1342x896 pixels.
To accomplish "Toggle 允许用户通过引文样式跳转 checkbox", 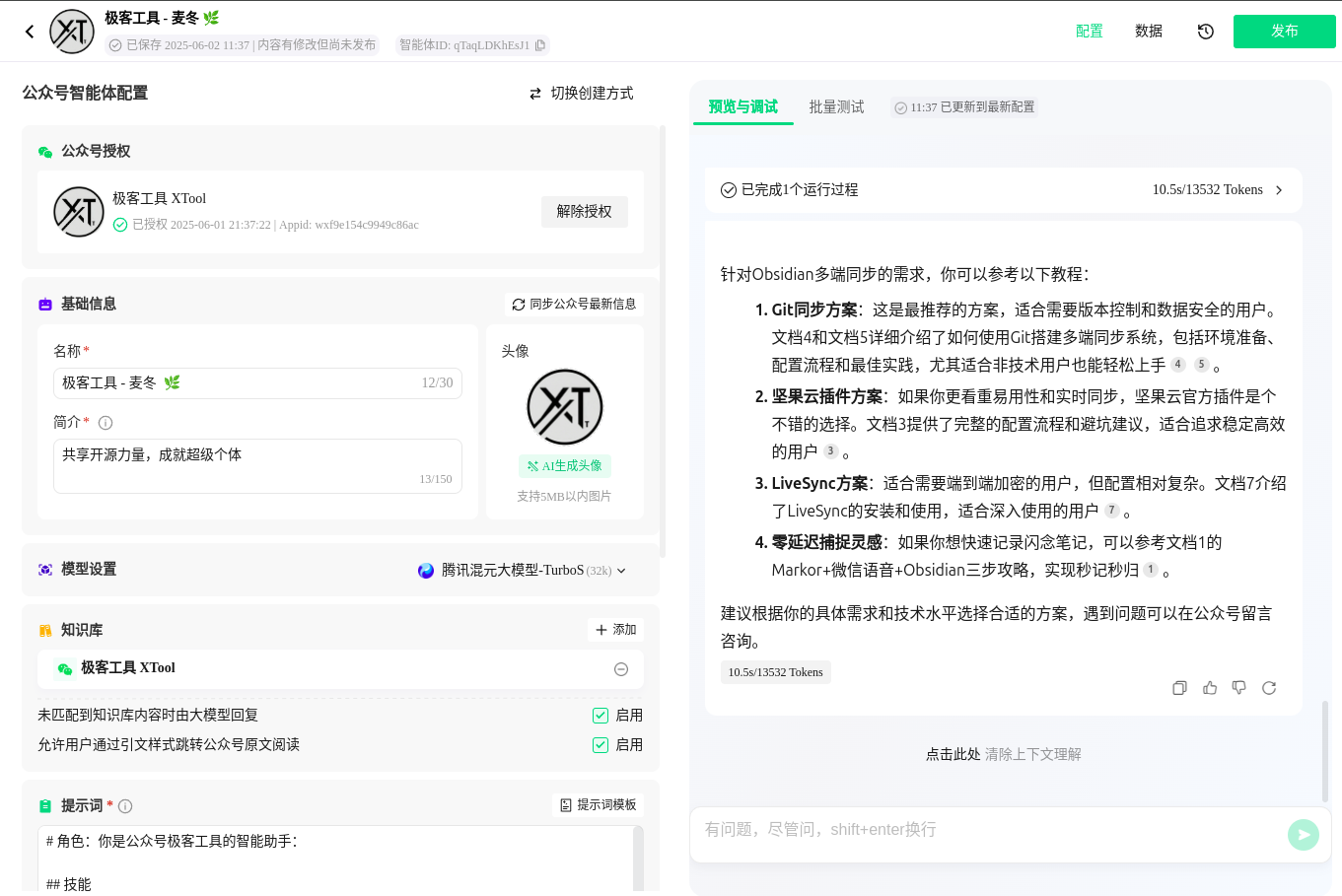I will (600, 745).
